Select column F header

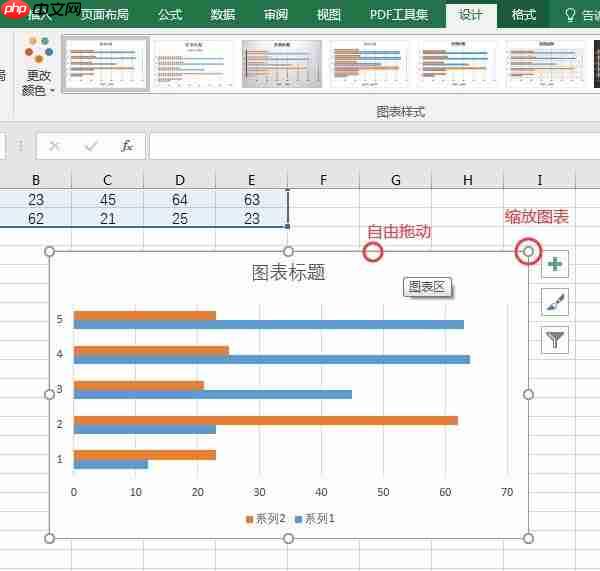(324, 179)
